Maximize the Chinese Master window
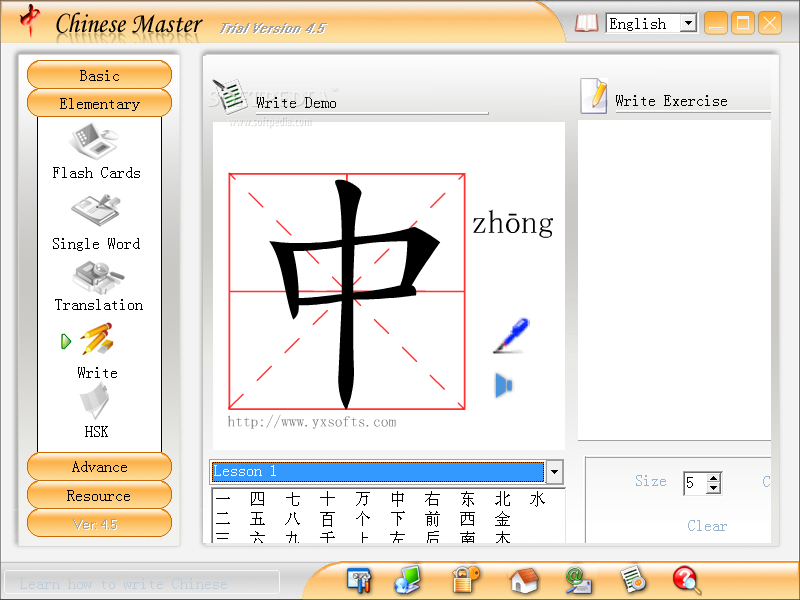Viewport: 800px width, 600px height. (x=743, y=23)
